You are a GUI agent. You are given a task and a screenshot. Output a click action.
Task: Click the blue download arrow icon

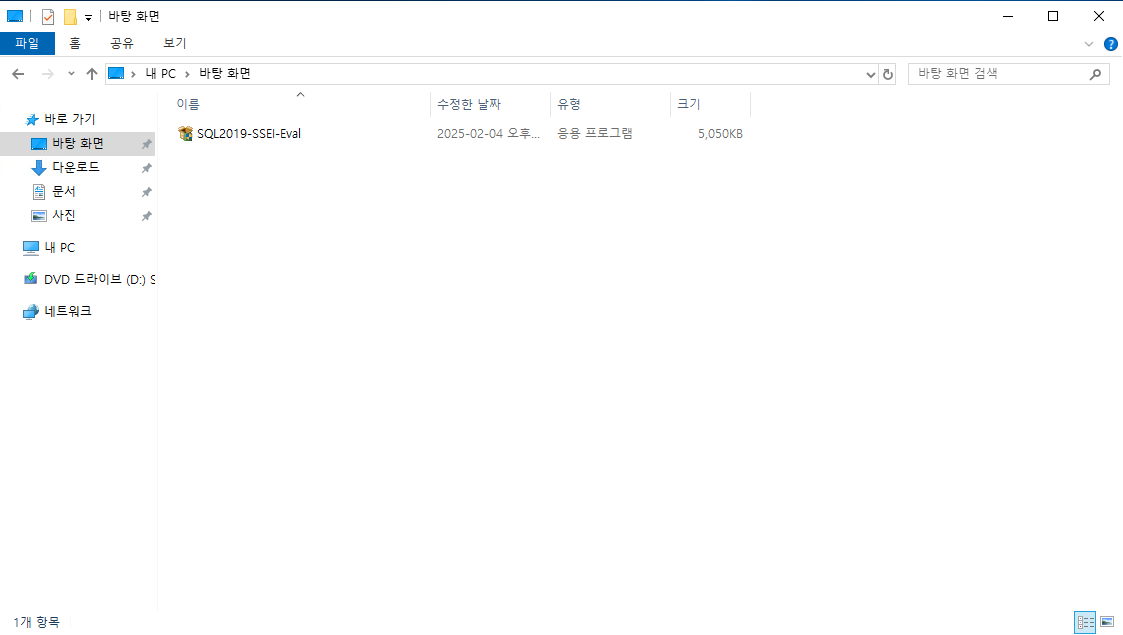pos(39,168)
